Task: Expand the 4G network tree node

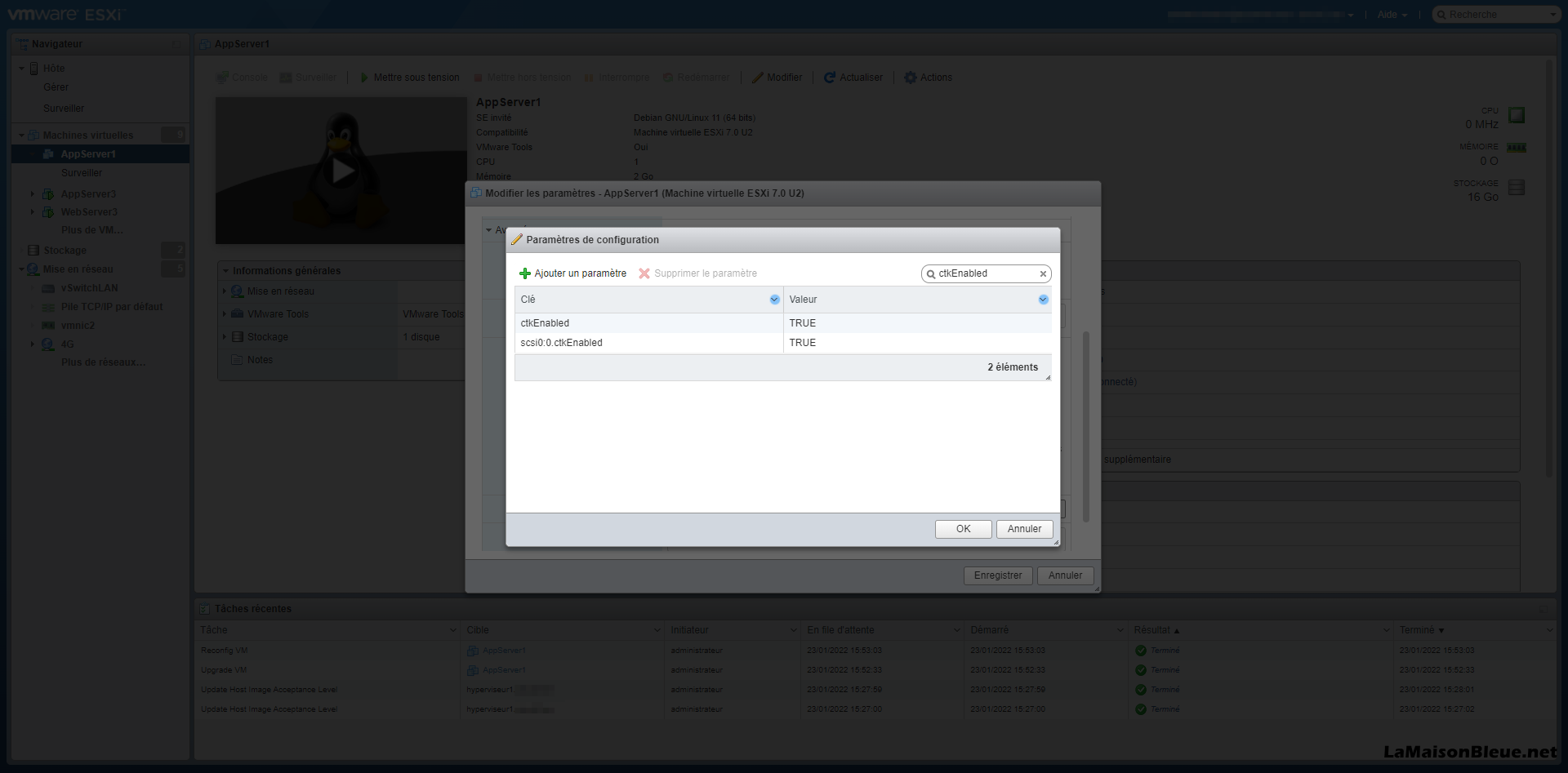Action: 33,344
